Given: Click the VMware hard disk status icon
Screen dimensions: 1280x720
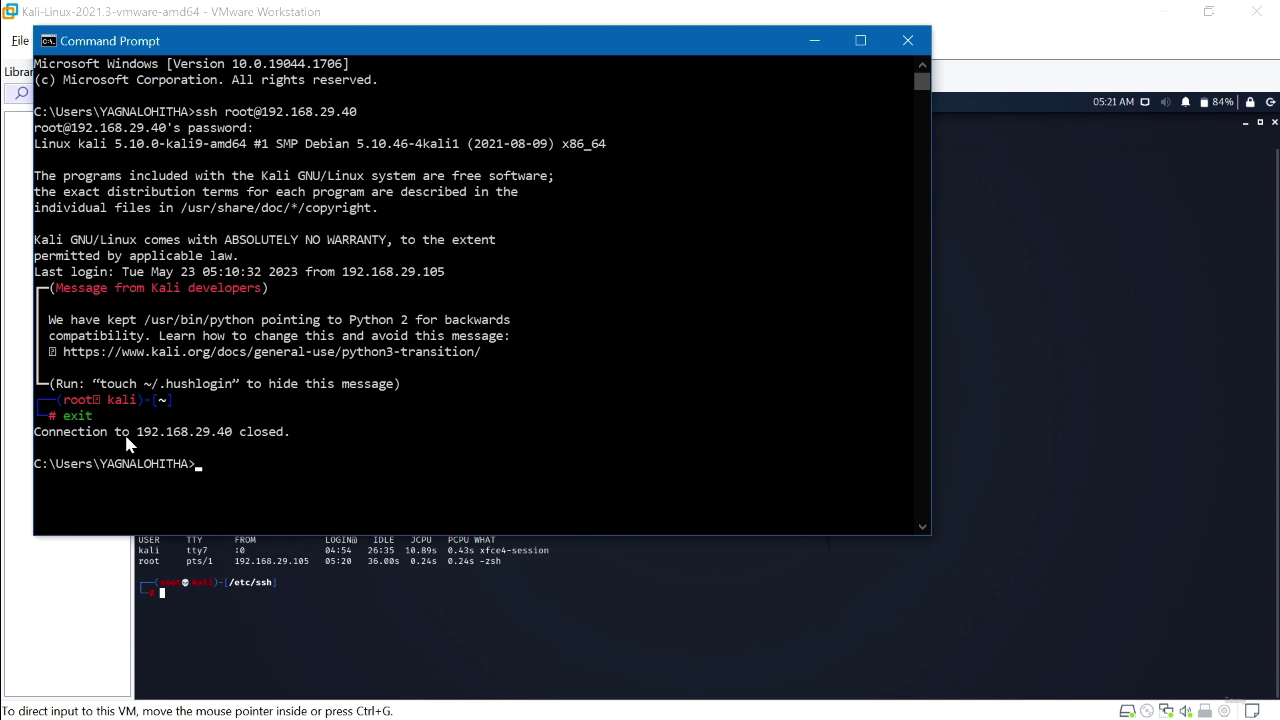Looking at the screenshot, I should pyautogui.click(x=1127, y=711).
